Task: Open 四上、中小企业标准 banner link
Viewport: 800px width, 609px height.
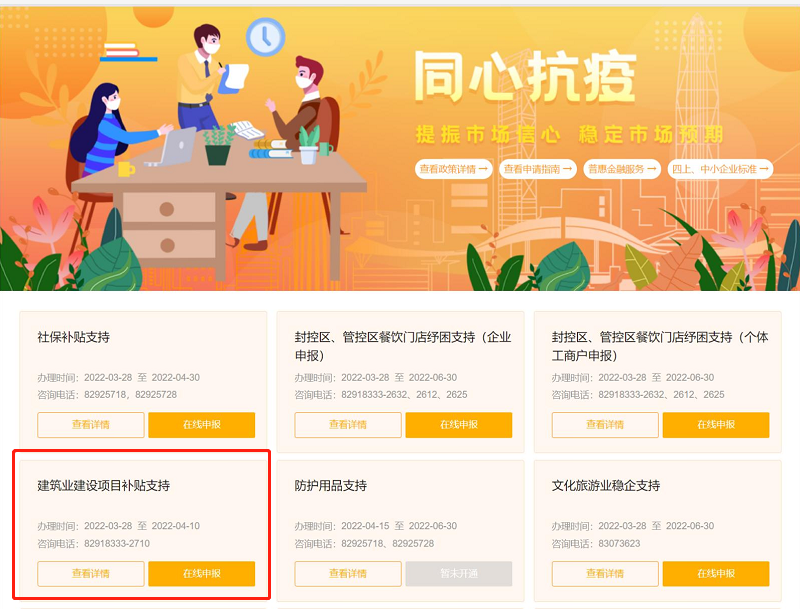Action: (x=720, y=169)
